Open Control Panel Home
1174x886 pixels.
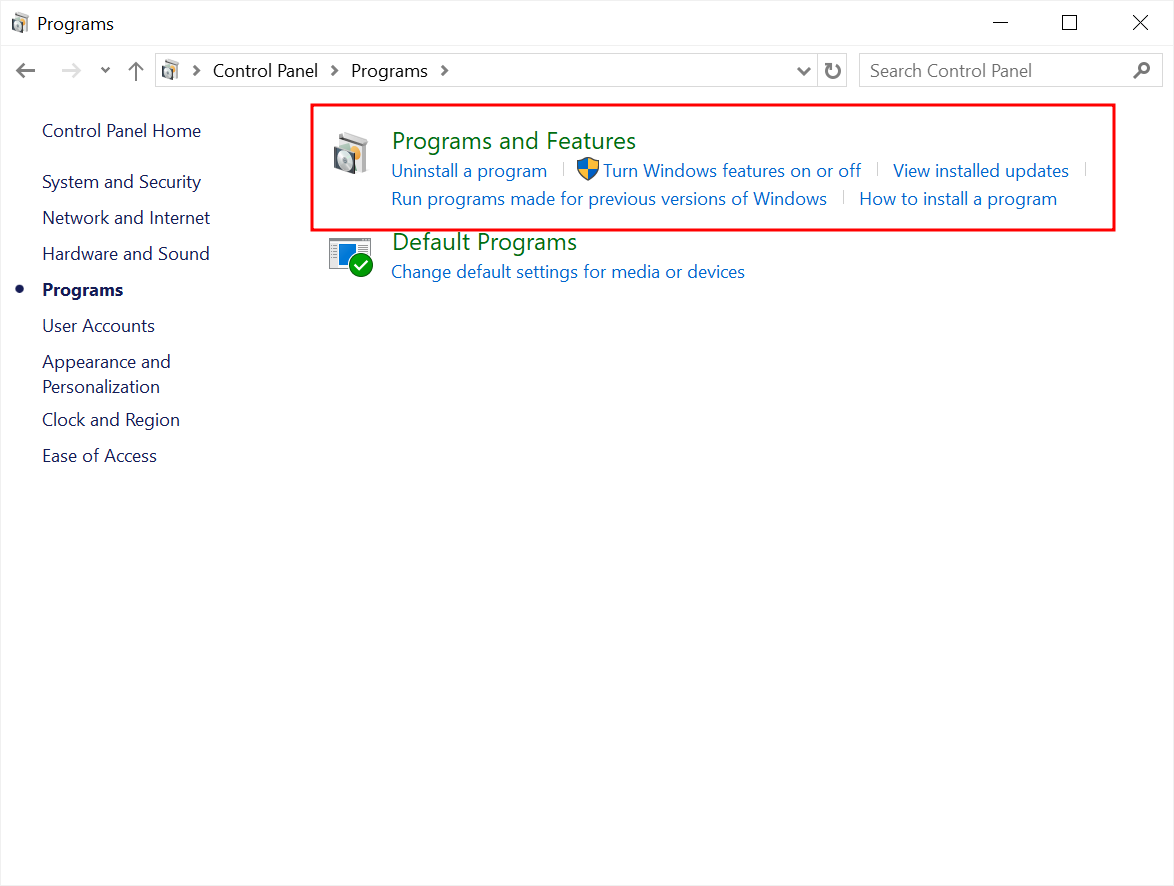pyautogui.click(x=121, y=131)
